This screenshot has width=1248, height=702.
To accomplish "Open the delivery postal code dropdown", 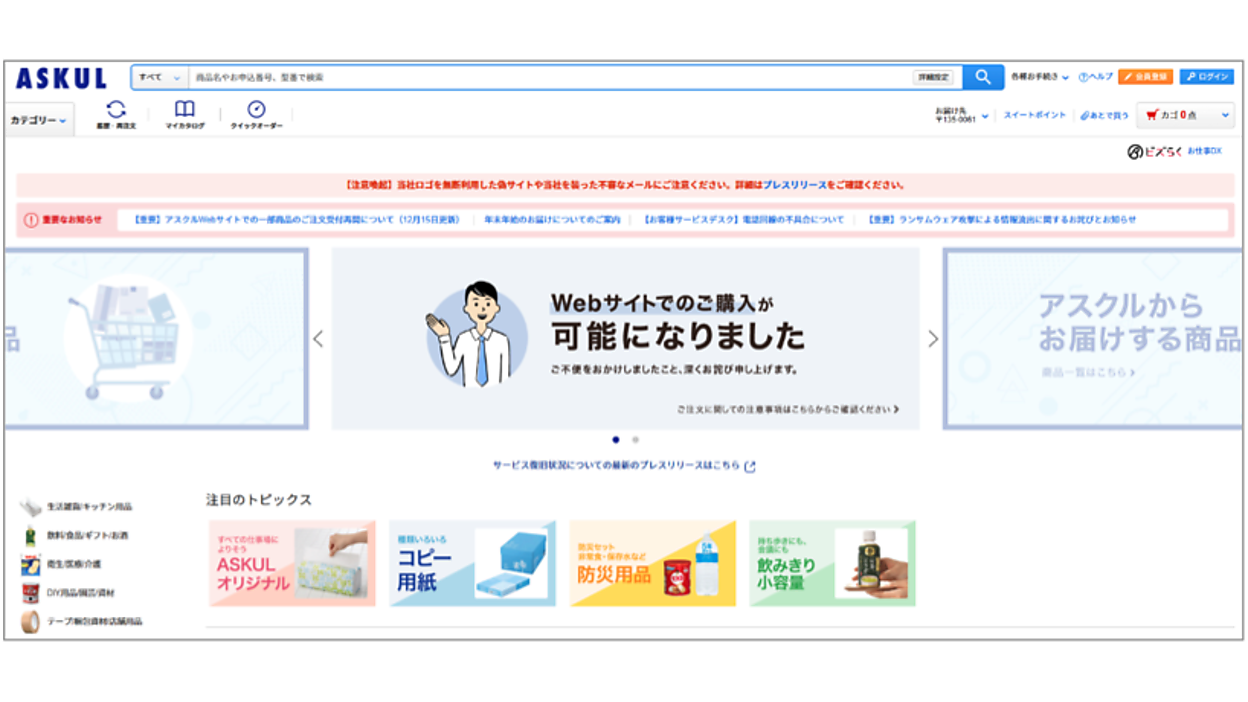I will click(962, 115).
